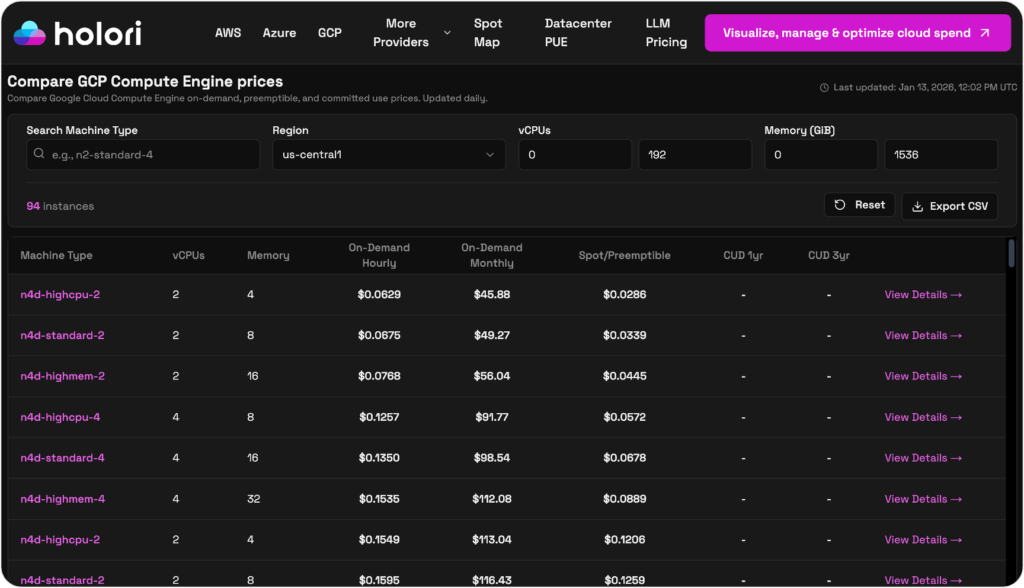This screenshot has height=588, width=1024.
Task: Select the GCP nav item
Action: click(330, 32)
